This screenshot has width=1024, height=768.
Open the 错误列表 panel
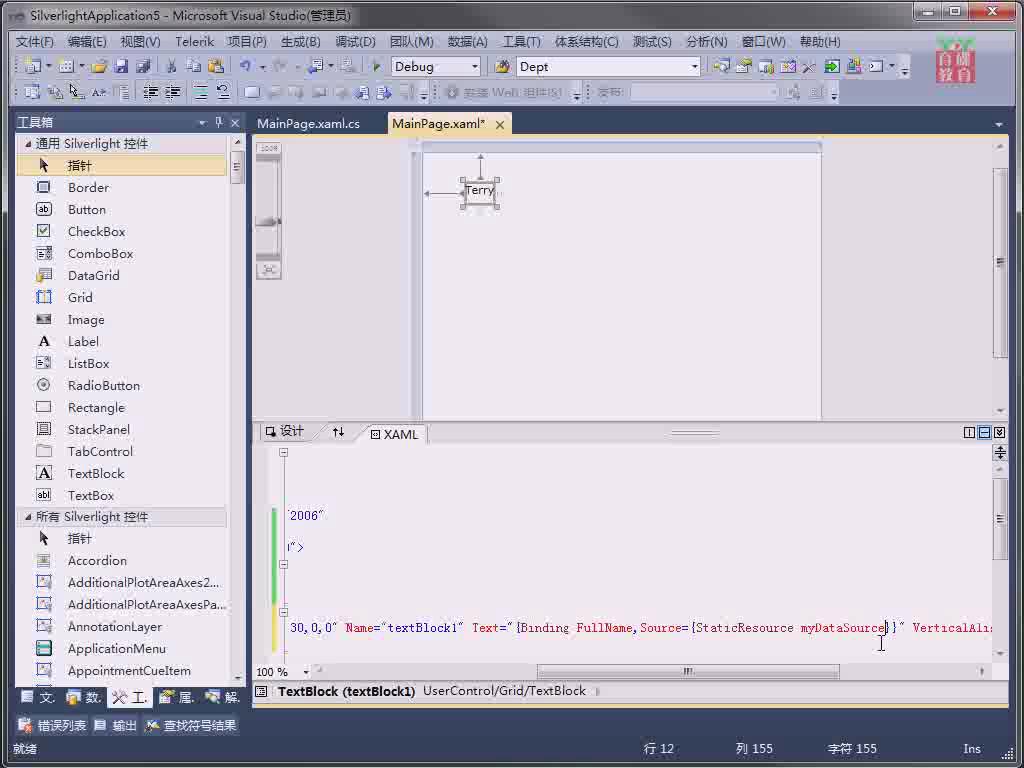click(52, 726)
